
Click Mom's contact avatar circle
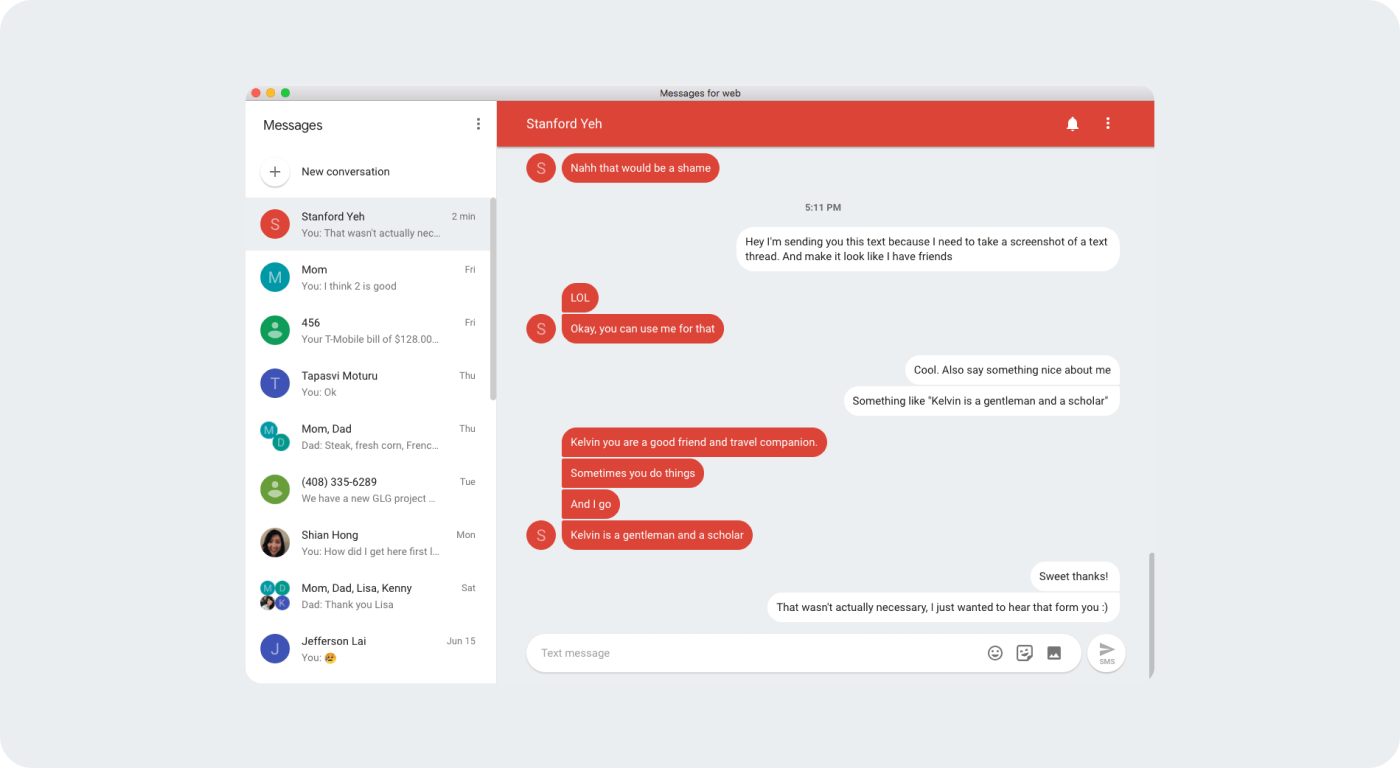pyautogui.click(x=275, y=277)
